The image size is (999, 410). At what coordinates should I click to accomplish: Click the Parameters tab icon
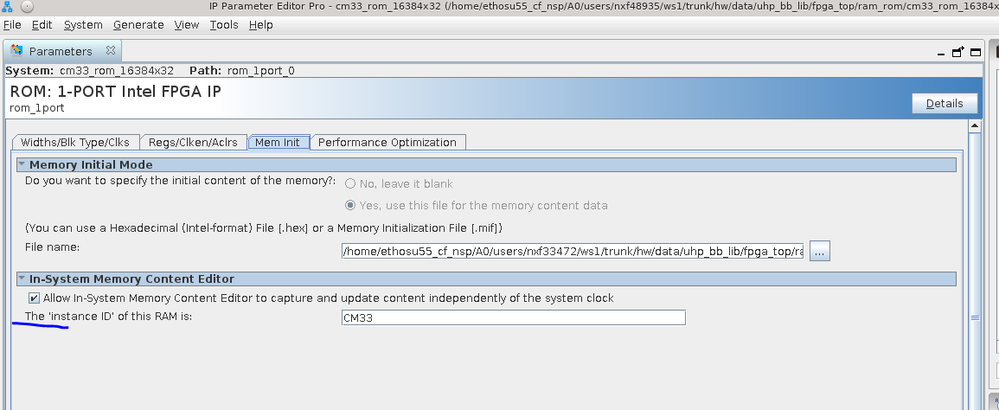tap(16, 51)
